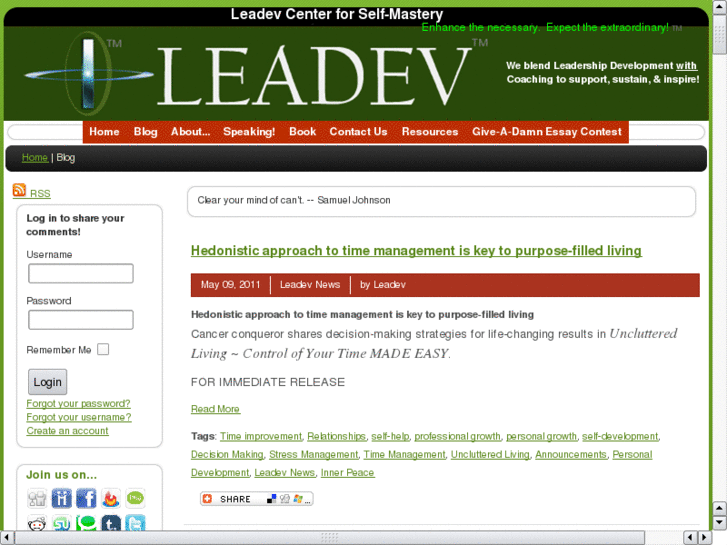Open the Time improvement tag
Image resolution: width=727 pixels, height=545 pixels.
(x=261, y=436)
